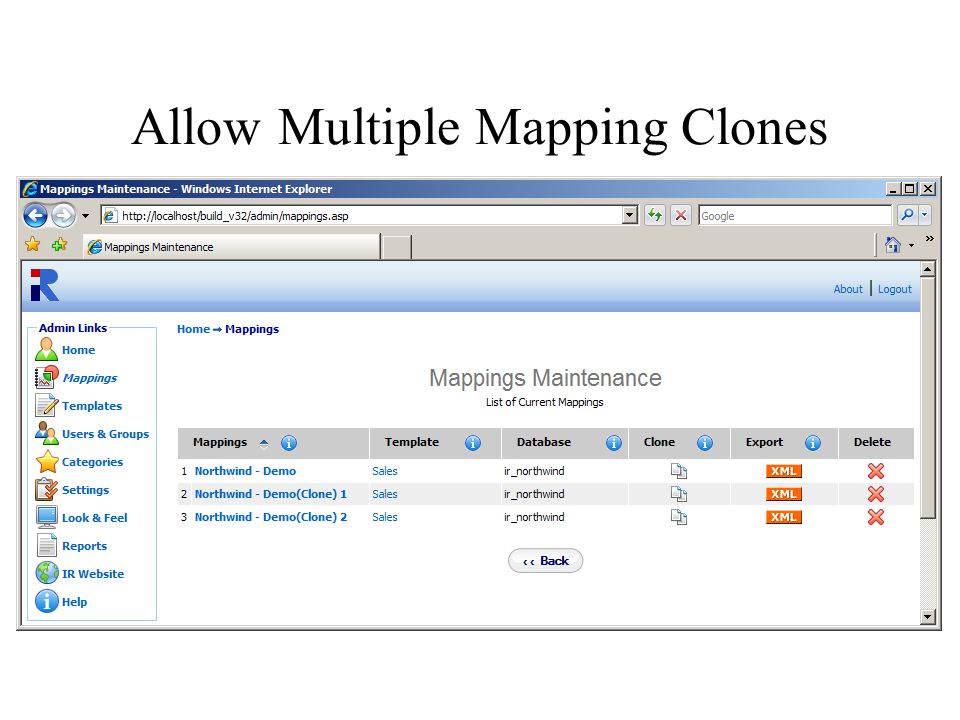Export Northwind - Demo(Clone) 1 as XML
960x720 pixels.
pyautogui.click(x=784, y=494)
